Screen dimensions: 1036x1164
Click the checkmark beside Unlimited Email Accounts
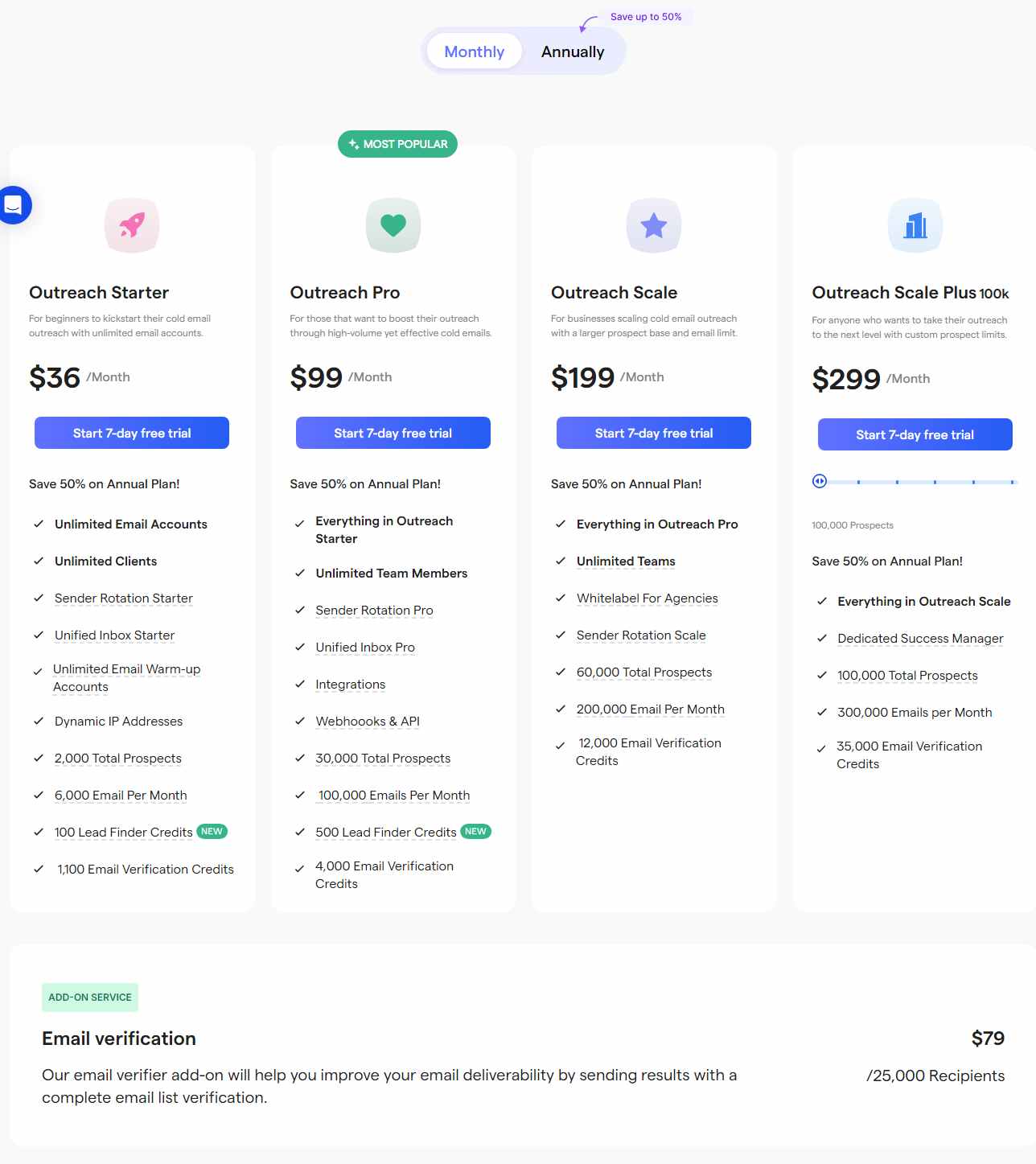click(38, 524)
